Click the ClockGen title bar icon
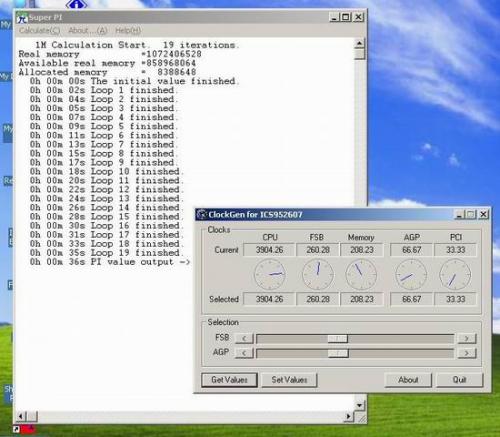The width and height of the screenshot is (500, 437). click(202, 214)
